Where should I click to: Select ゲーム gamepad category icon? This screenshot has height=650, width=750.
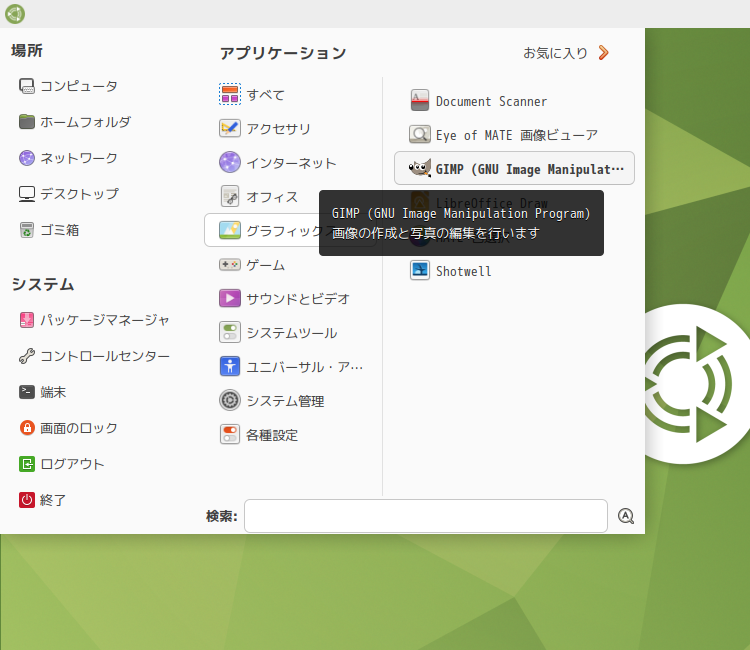click(230, 264)
